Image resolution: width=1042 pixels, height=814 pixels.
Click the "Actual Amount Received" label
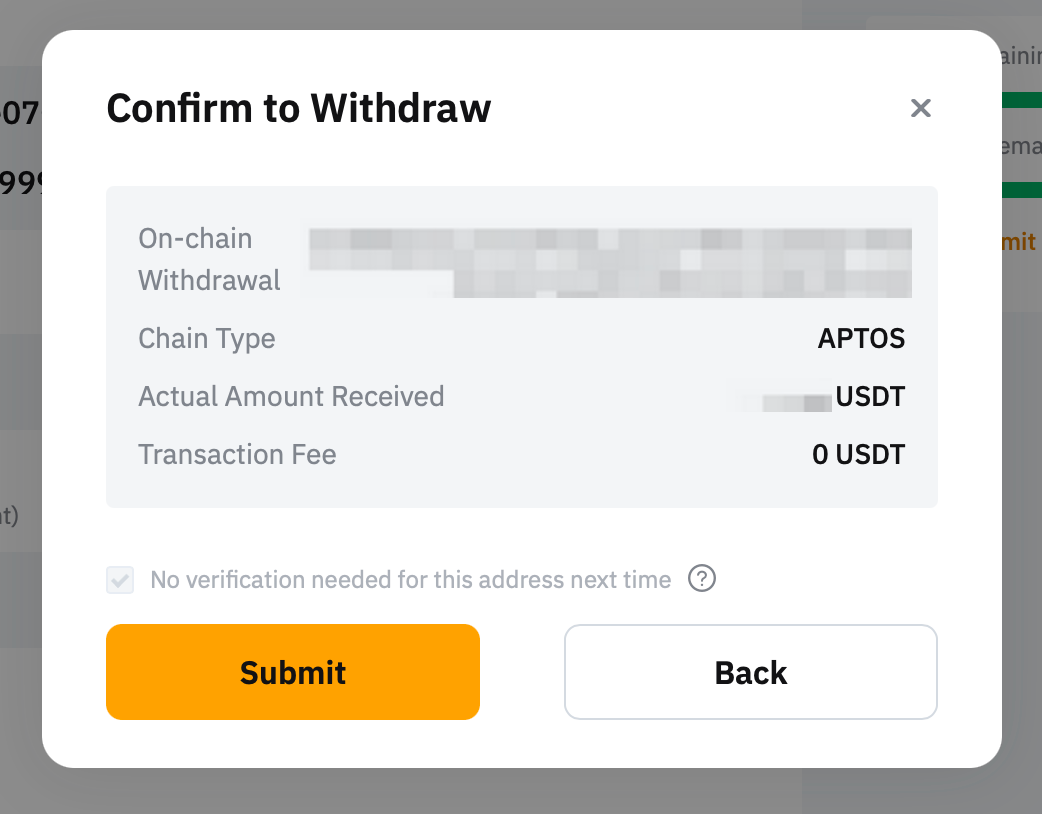[x=291, y=396]
